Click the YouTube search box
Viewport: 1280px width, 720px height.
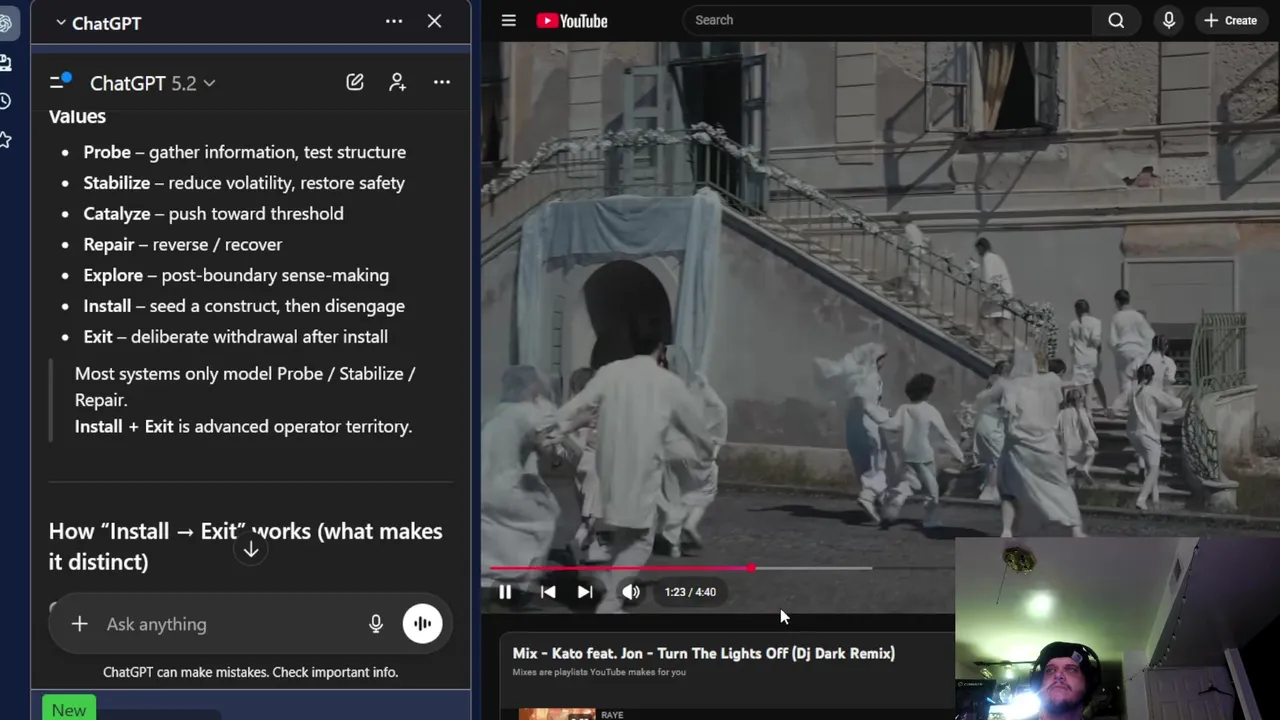pyautogui.click(x=887, y=20)
